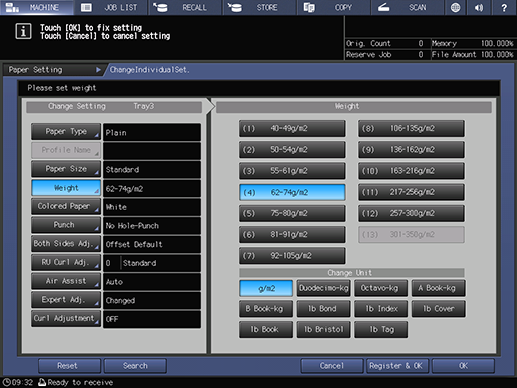Image resolution: width=517 pixels, height=388 pixels.
Task: Open the RECALL tab
Action: pyautogui.click(x=185, y=7)
